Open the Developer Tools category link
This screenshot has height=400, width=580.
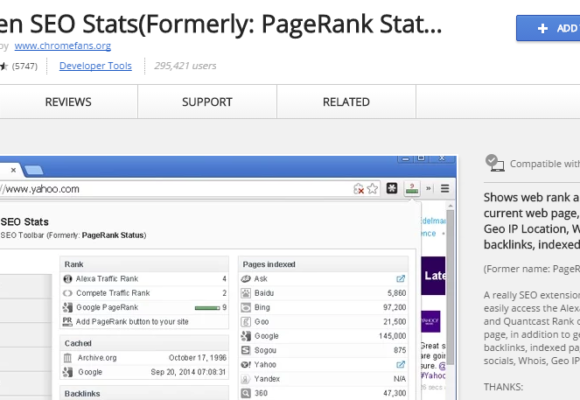[x=95, y=66]
